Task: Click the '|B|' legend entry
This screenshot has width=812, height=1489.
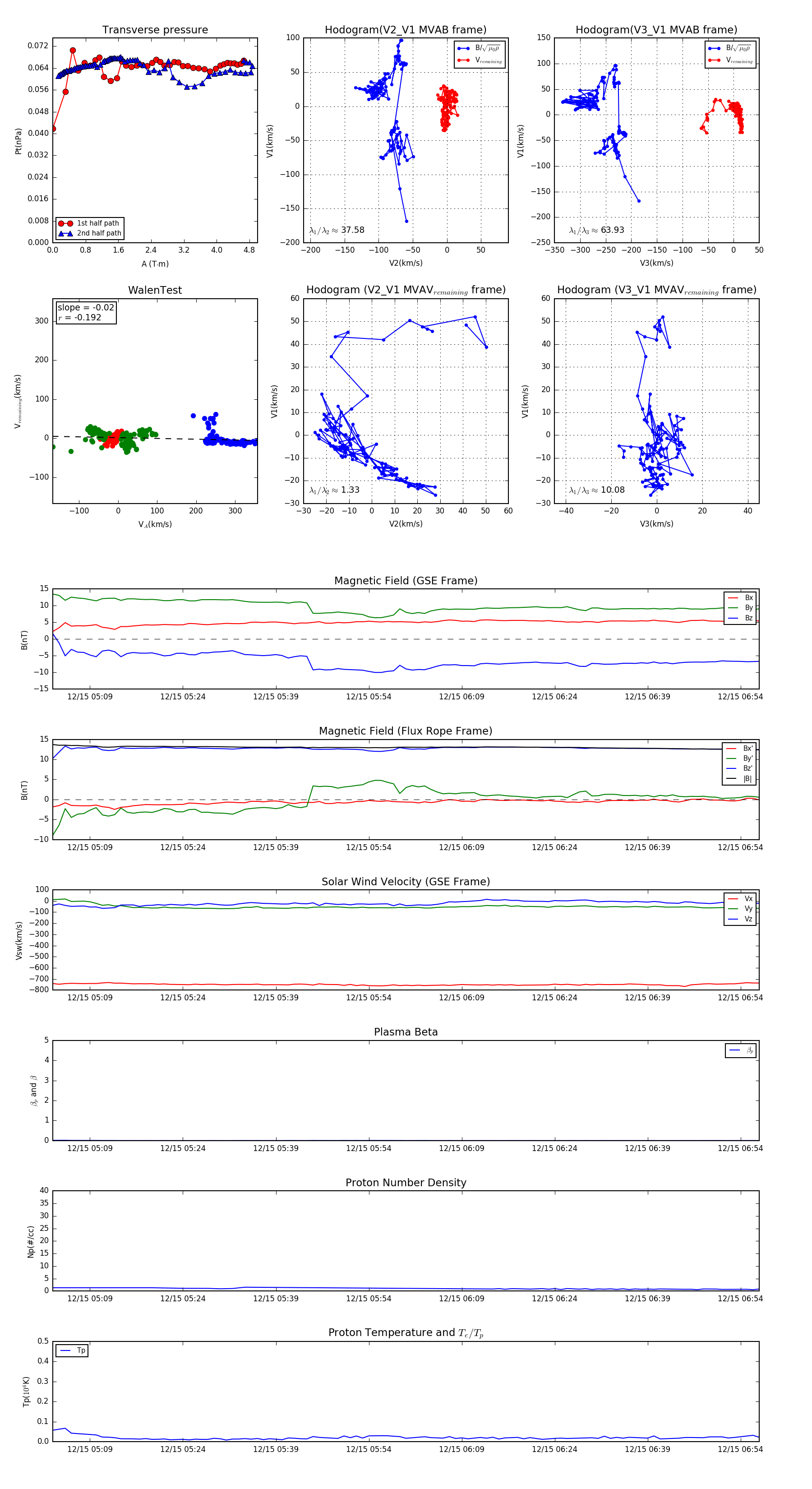Action: (x=739, y=779)
